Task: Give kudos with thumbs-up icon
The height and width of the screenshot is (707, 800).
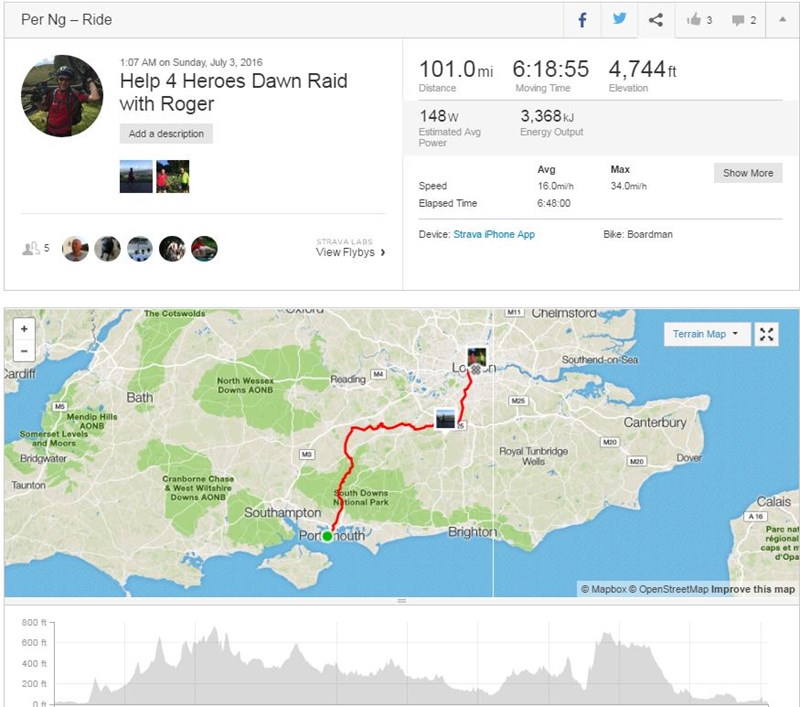Action: 694,20
